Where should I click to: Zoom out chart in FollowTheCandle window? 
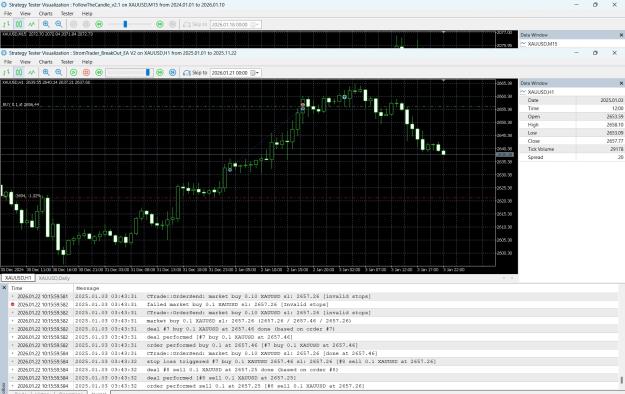(59, 24)
